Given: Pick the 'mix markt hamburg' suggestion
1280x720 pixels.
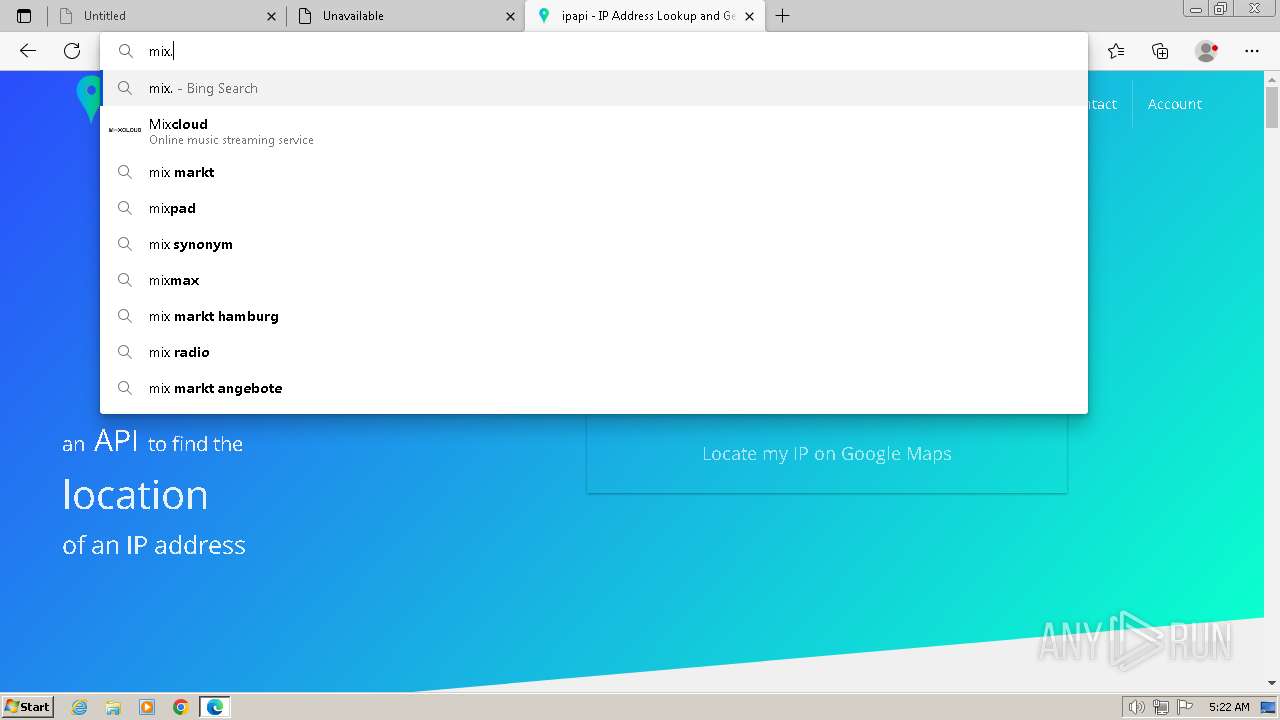Looking at the screenshot, I should 594,316.
